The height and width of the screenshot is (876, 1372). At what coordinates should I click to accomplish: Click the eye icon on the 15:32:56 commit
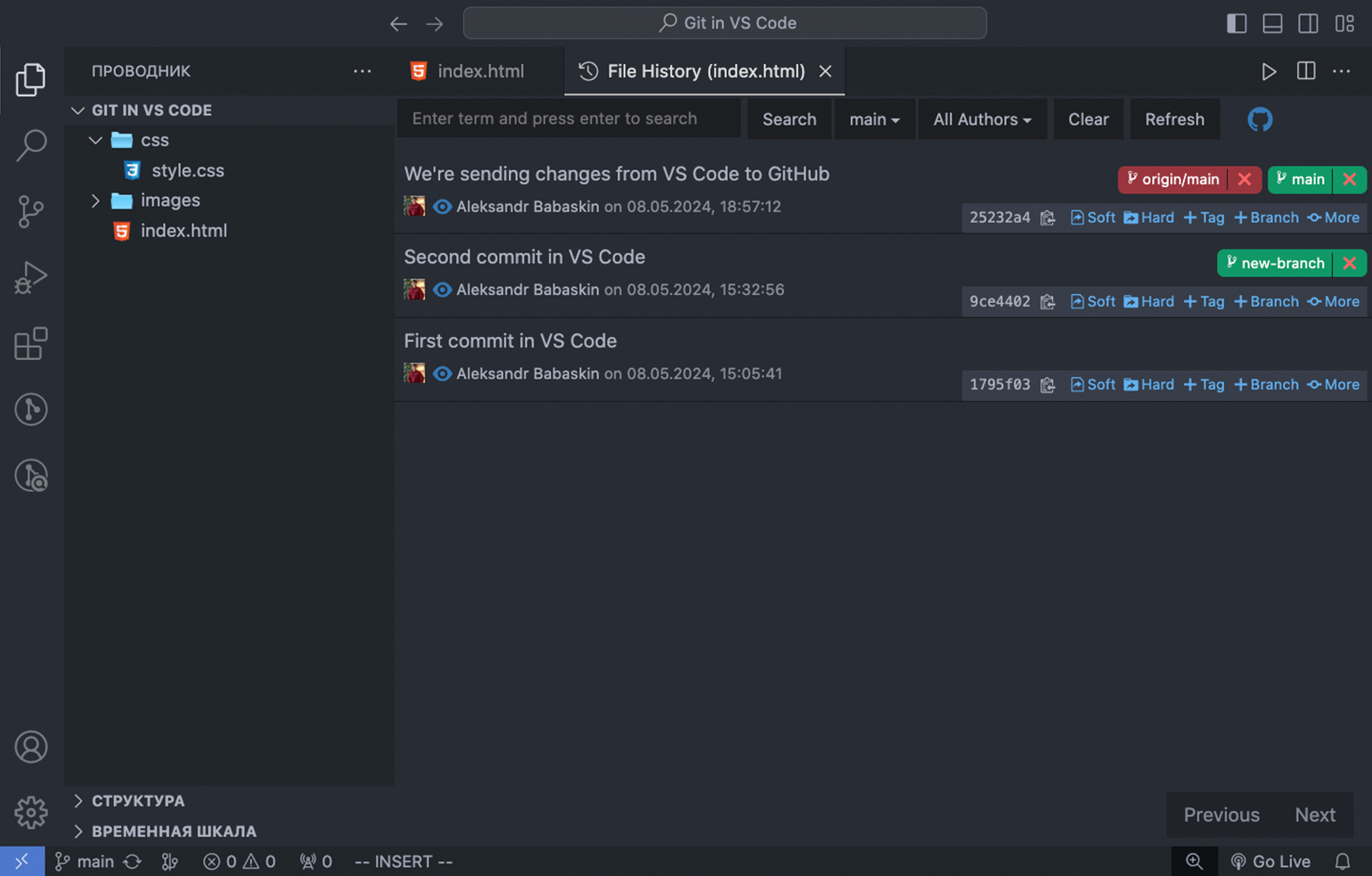pyautogui.click(x=442, y=290)
